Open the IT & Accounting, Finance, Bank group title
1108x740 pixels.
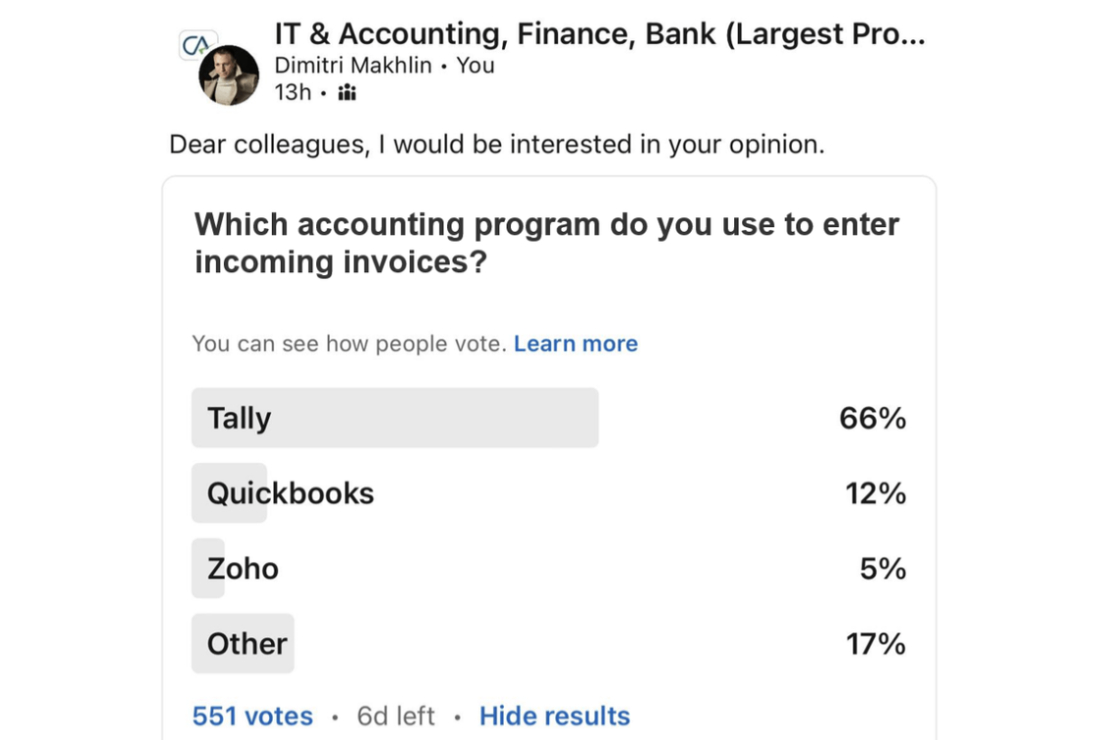tap(599, 34)
